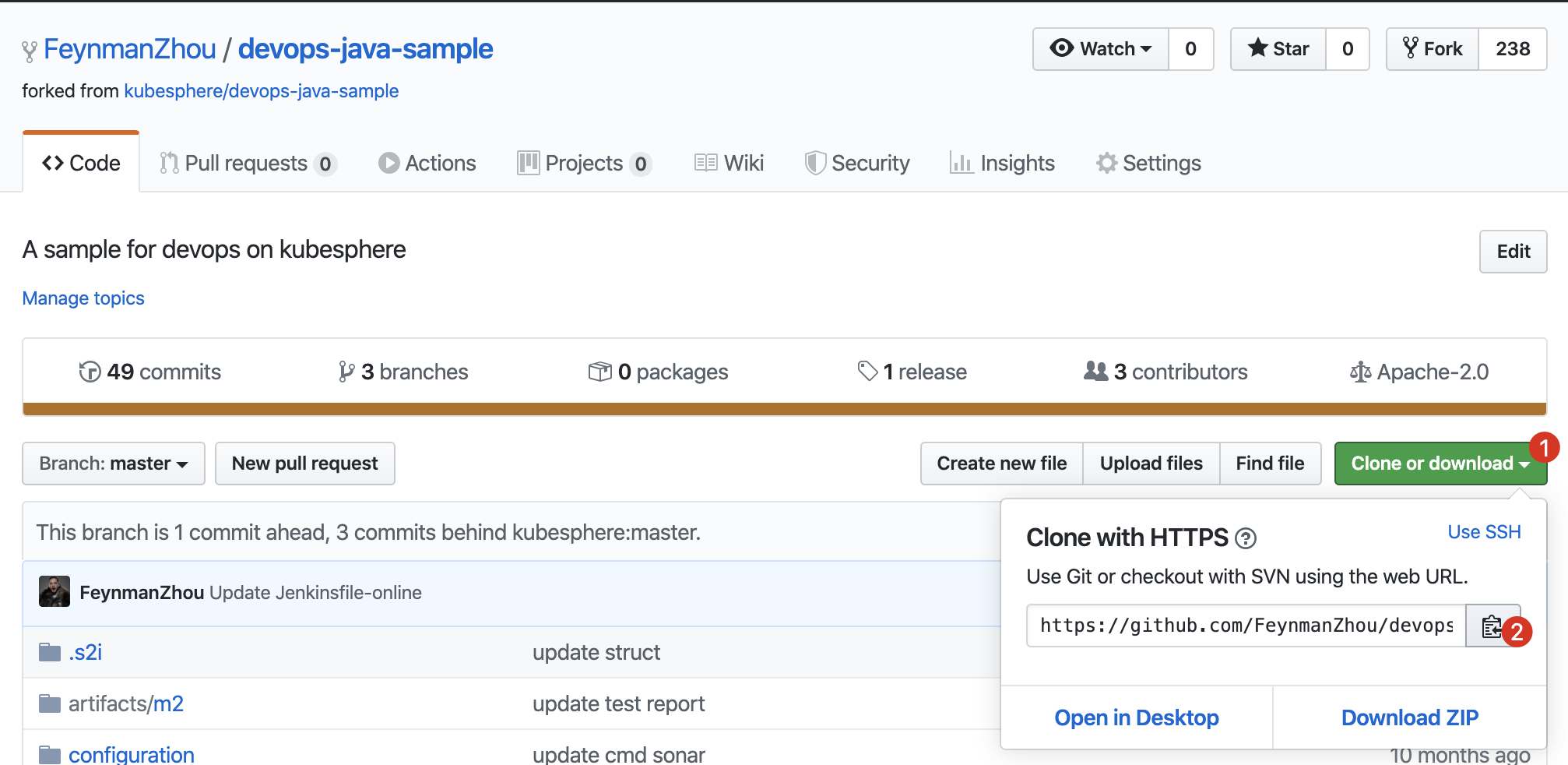View 3 branches
This screenshot has width=1568, height=765.
(x=403, y=372)
